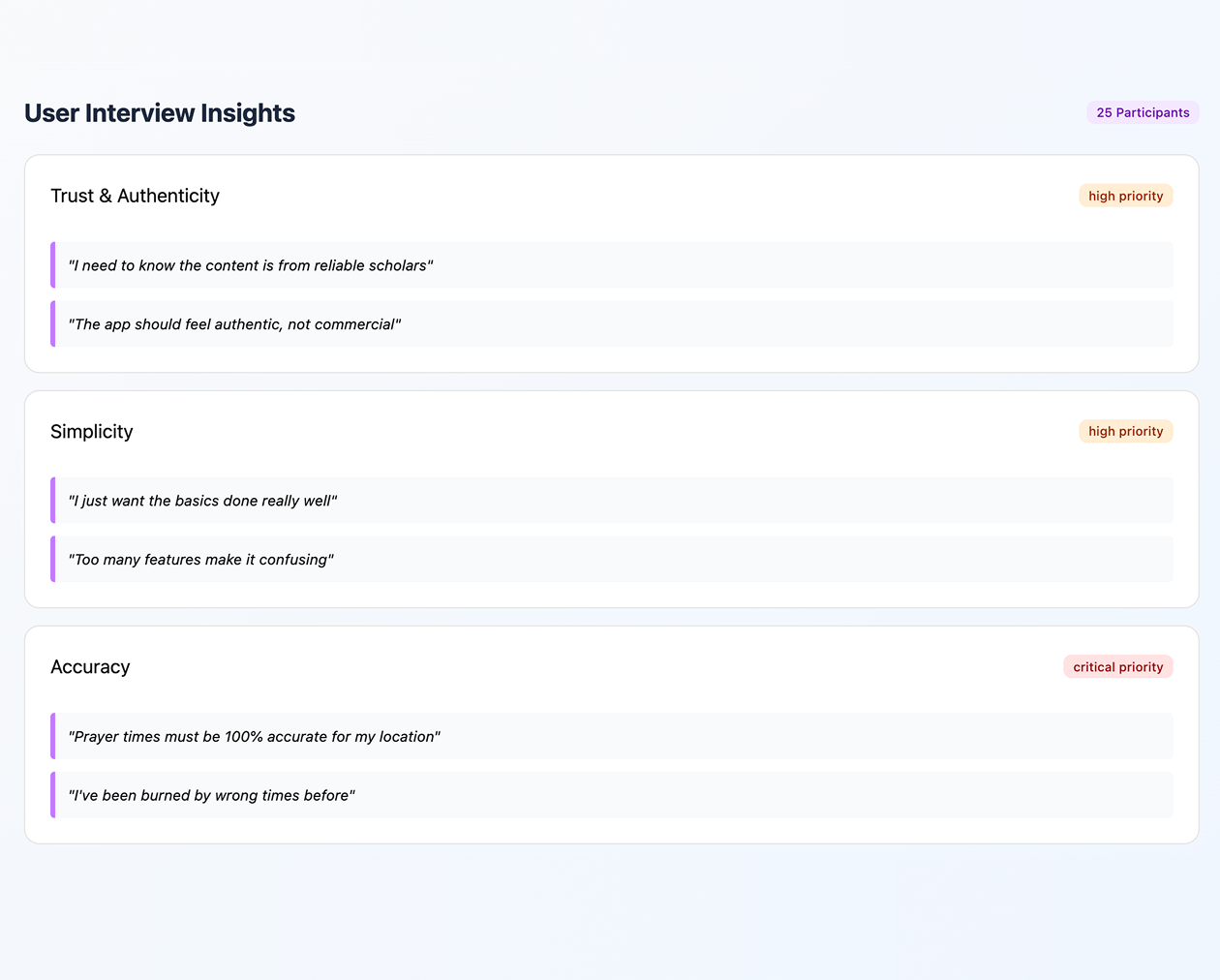1220x980 pixels.
Task: Select the User Interview Insights heading
Action: pos(160,113)
